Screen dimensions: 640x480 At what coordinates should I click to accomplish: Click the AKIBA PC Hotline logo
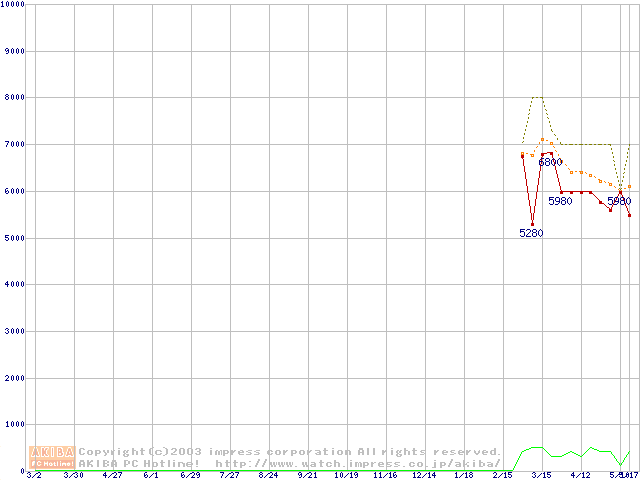tap(51, 457)
